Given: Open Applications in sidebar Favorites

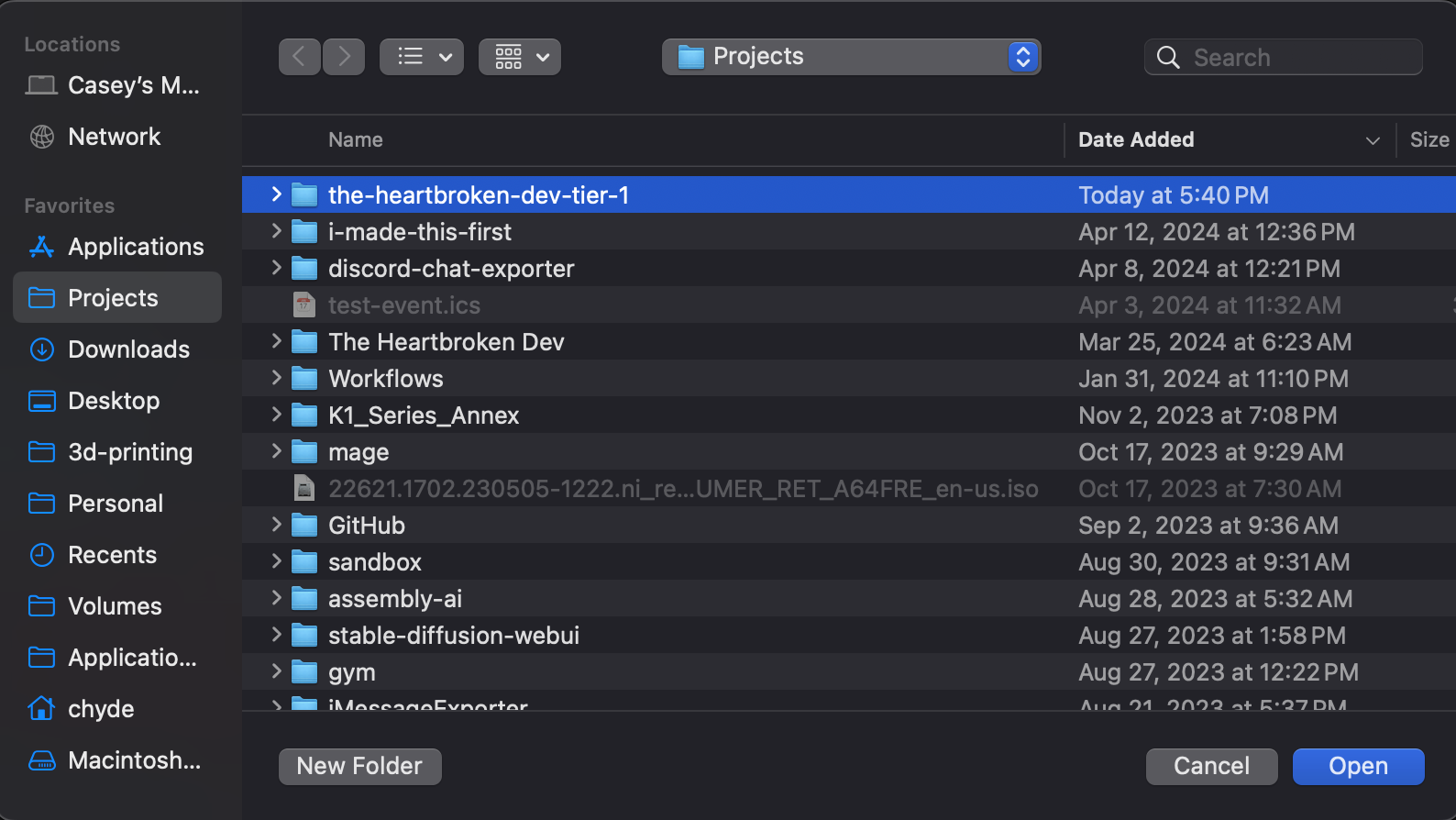Looking at the screenshot, I should pos(117,247).
